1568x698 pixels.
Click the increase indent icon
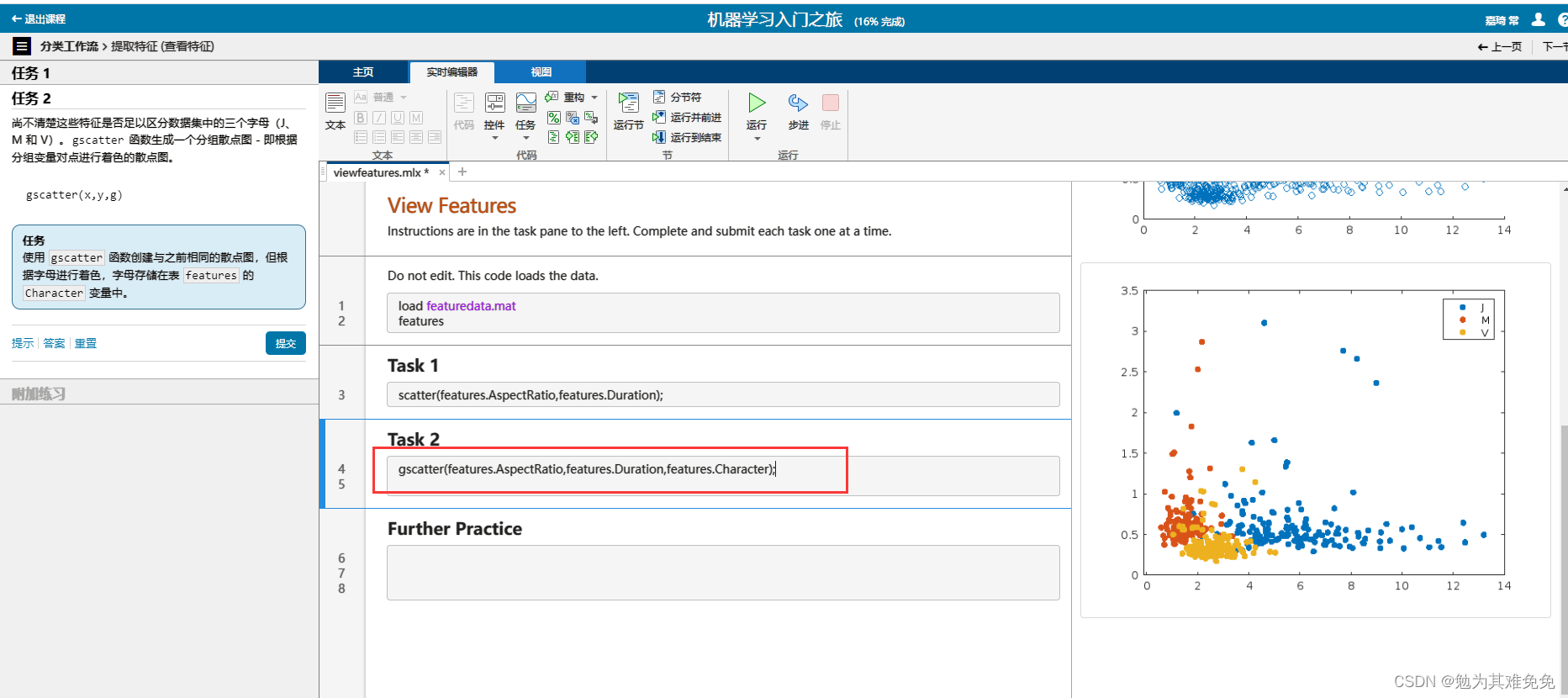(573, 136)
